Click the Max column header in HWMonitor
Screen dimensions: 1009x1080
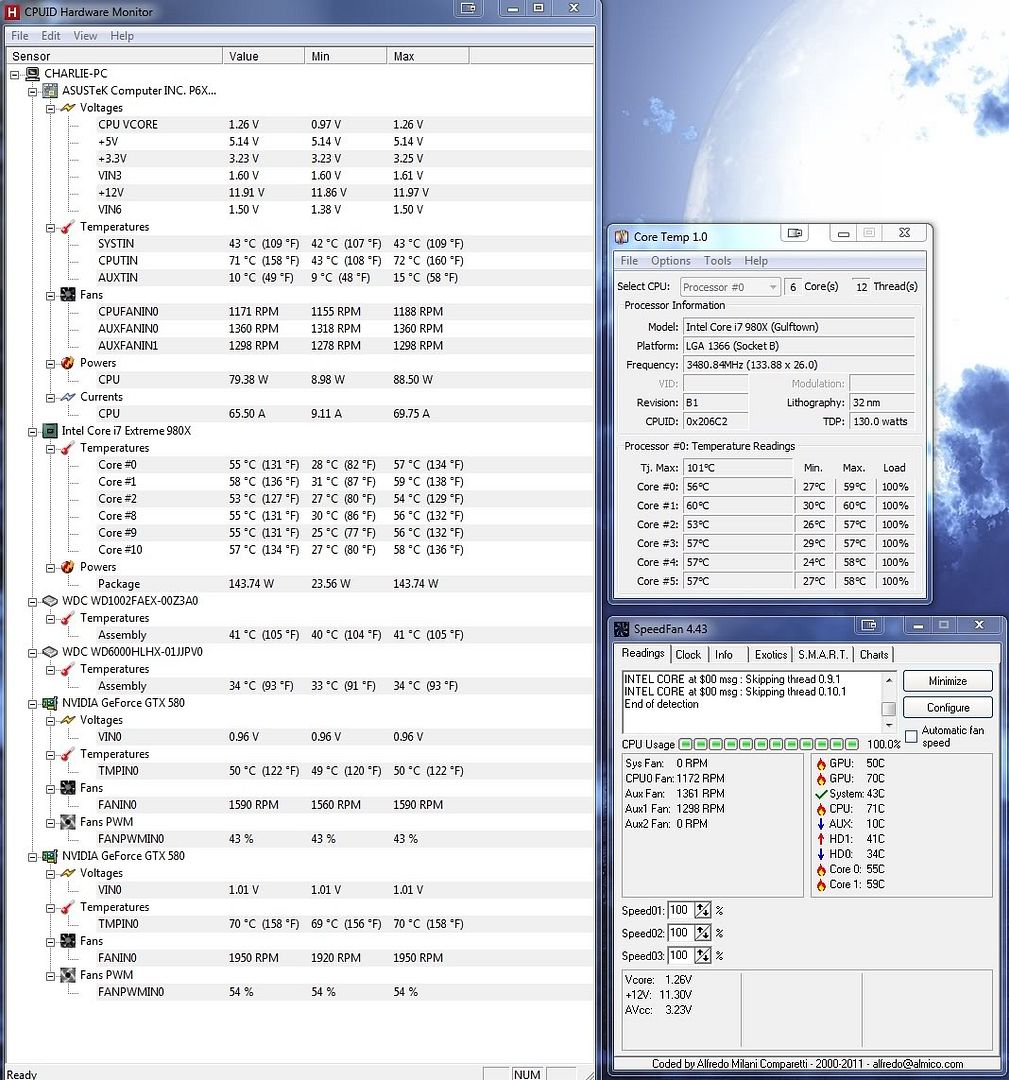(428, 56)
